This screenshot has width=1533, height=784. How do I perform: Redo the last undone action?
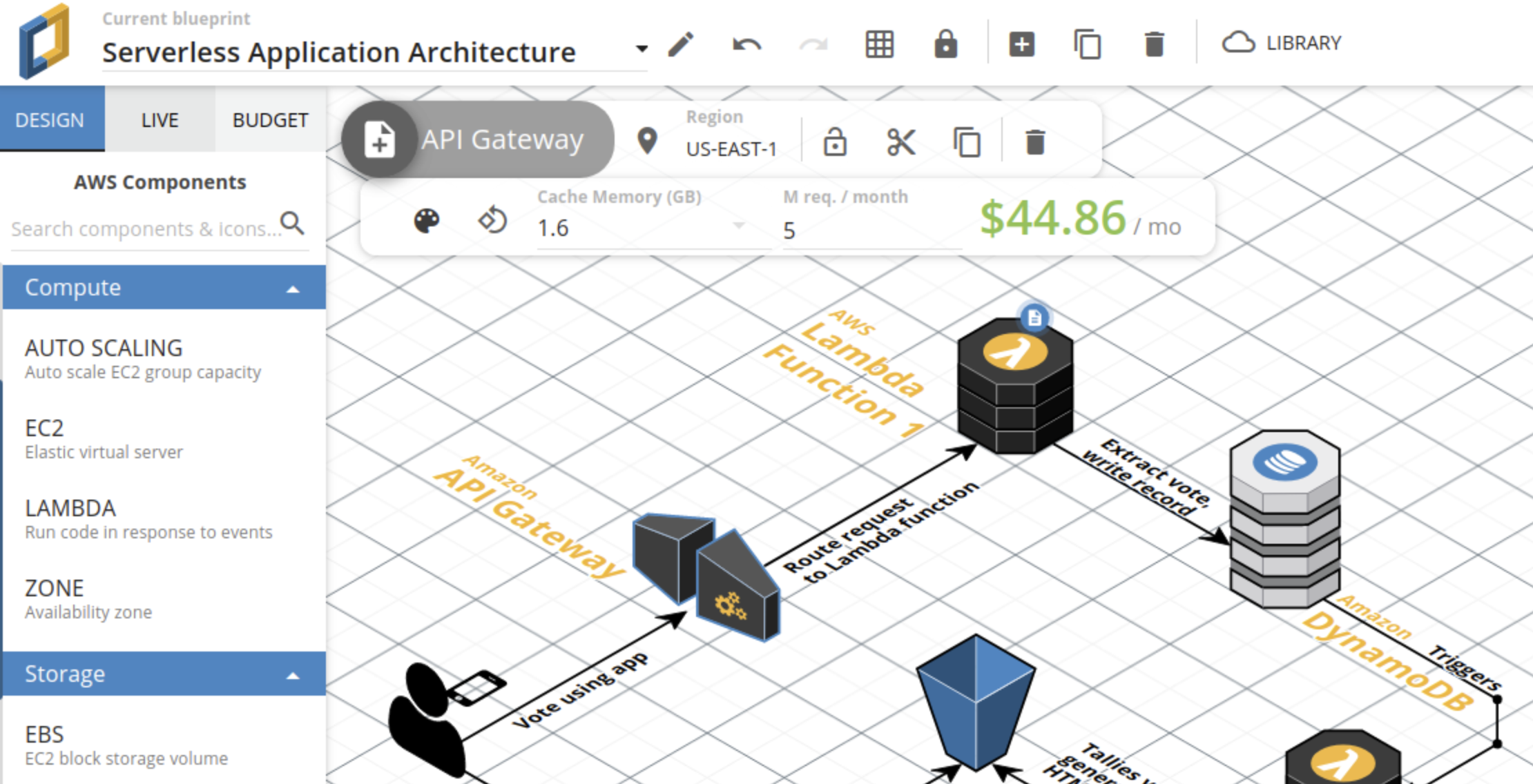click(813, 45)
